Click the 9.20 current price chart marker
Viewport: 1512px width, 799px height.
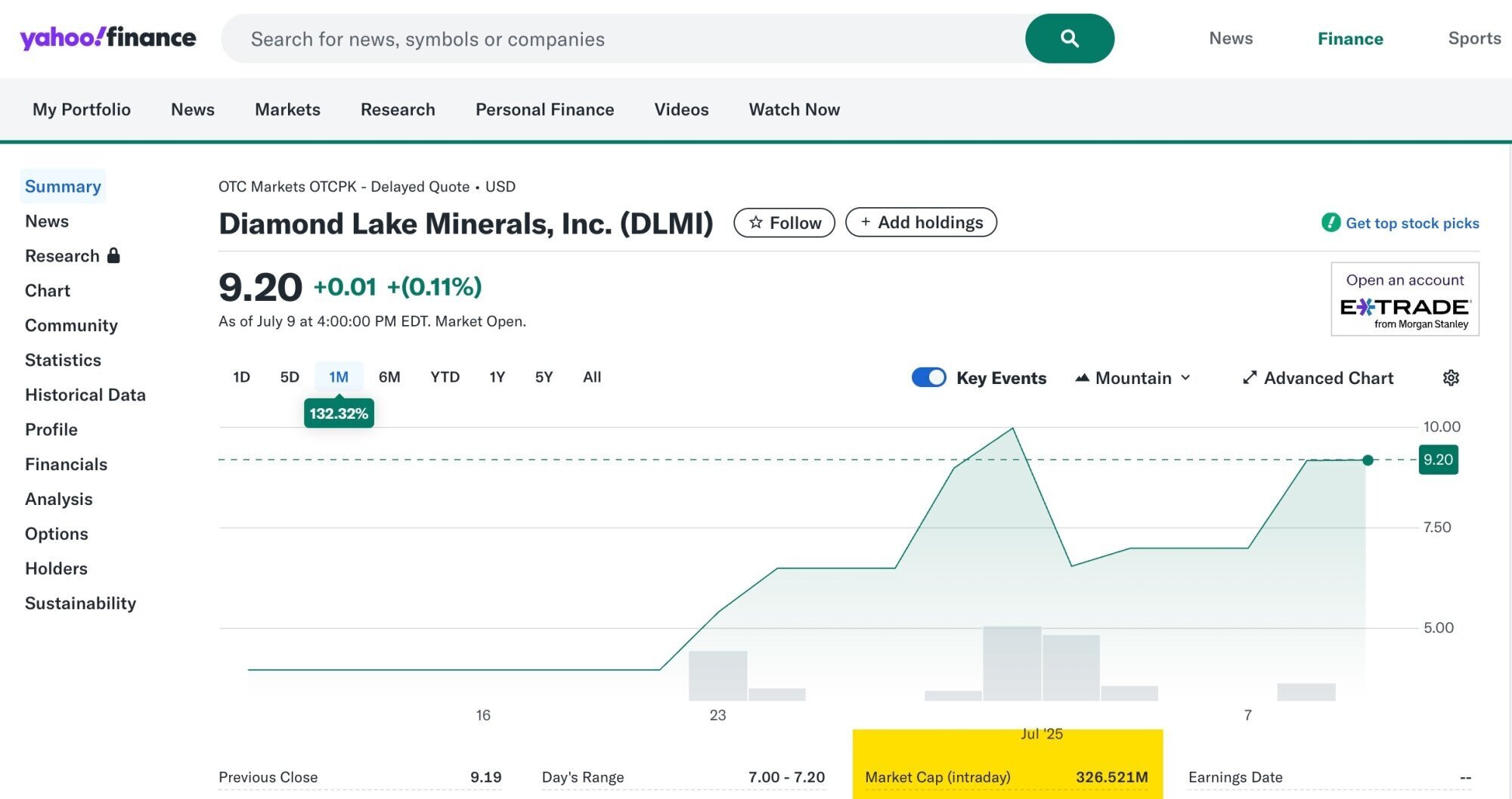[1438, 460]
